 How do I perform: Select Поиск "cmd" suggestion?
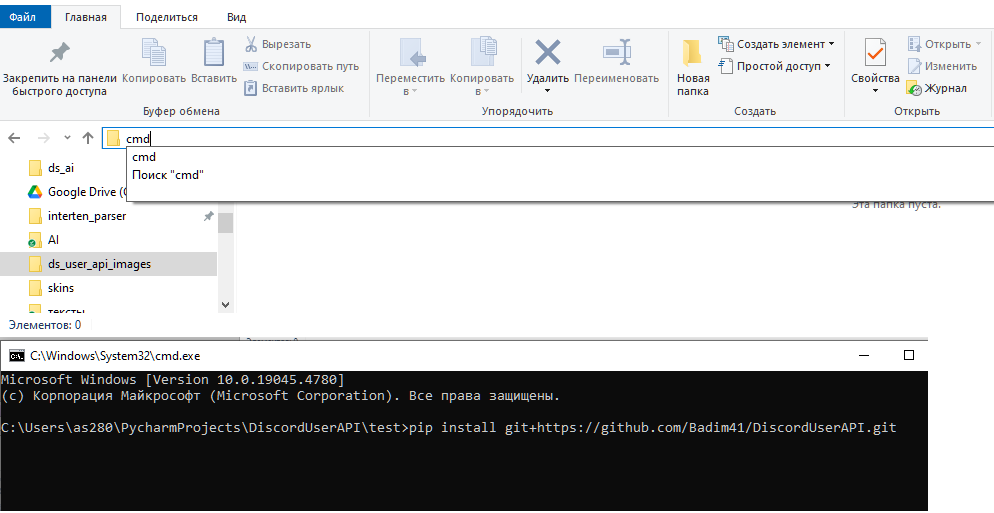click(167, 174)
